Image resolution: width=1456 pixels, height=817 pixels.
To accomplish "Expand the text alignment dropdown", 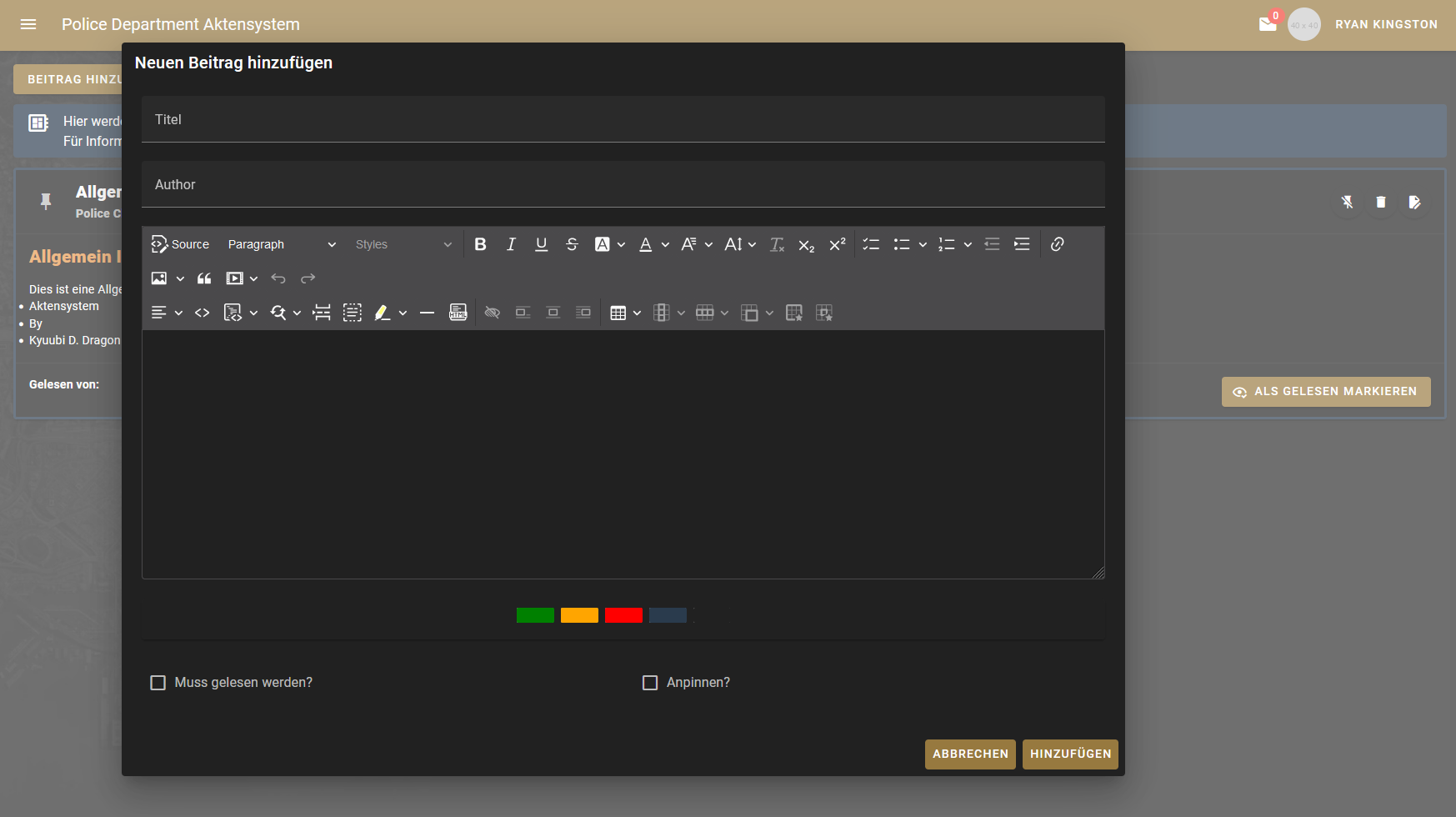I will coord(167,313).
